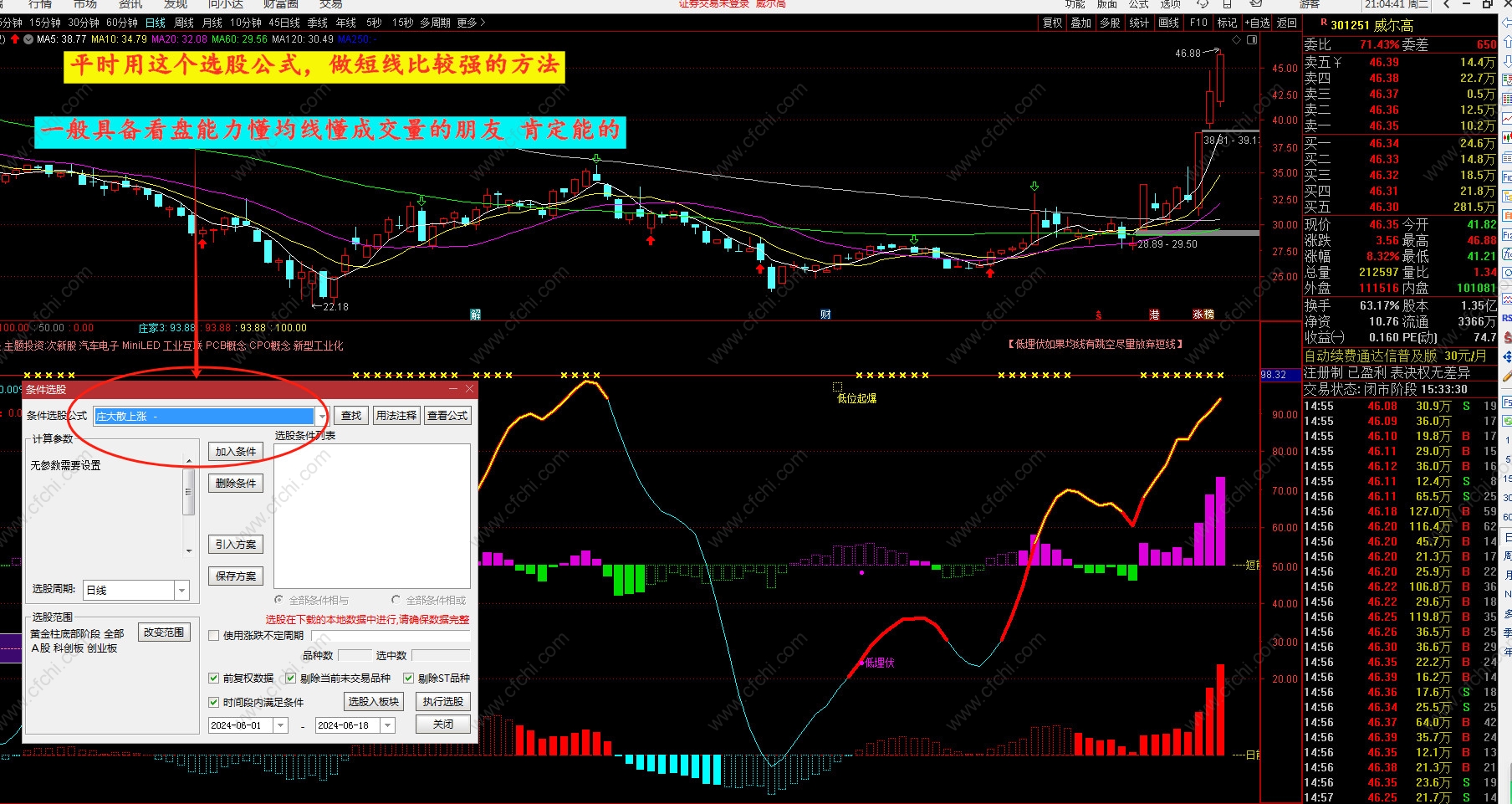This screenshot has width=1512, height=804.
Task: Click the 引入方案 button
Action: (236, 545)
